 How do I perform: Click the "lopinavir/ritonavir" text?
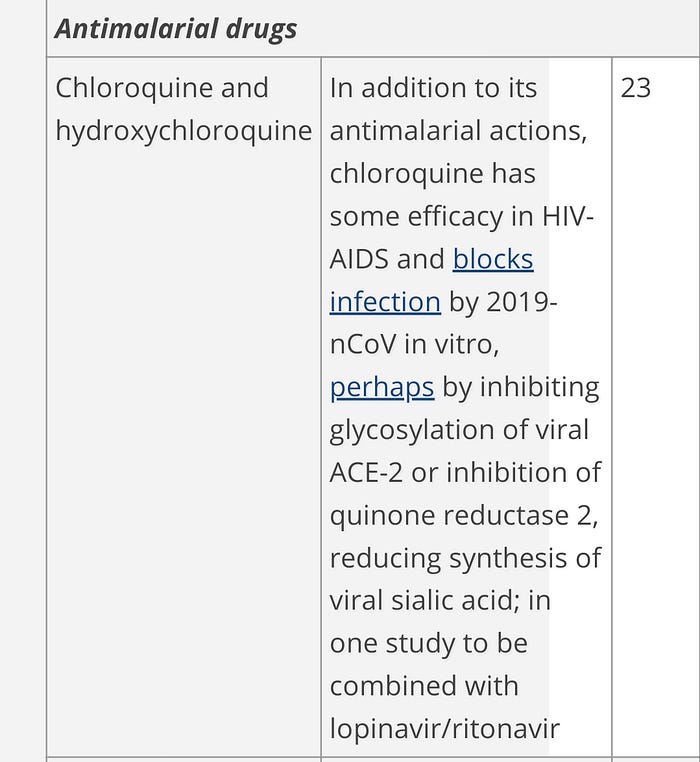[444, 729]
